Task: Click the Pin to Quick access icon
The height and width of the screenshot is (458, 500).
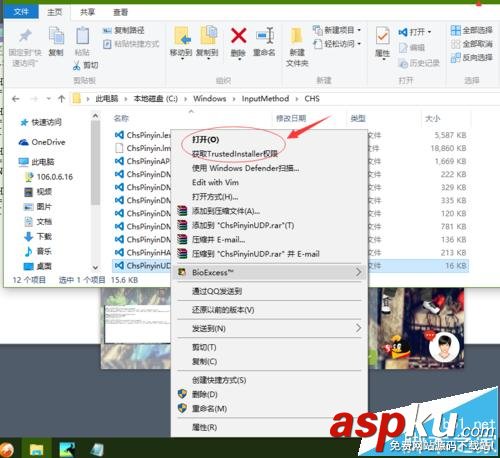Action: click(x=25, y=36)
